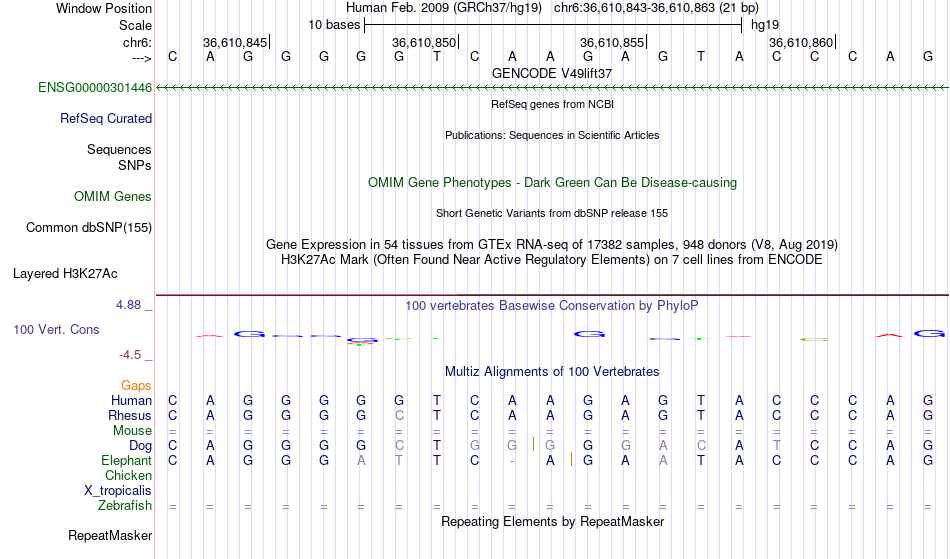Click the RefSeq genes from NCBI title
Screen dimensions: 950x559
[552, 104]
